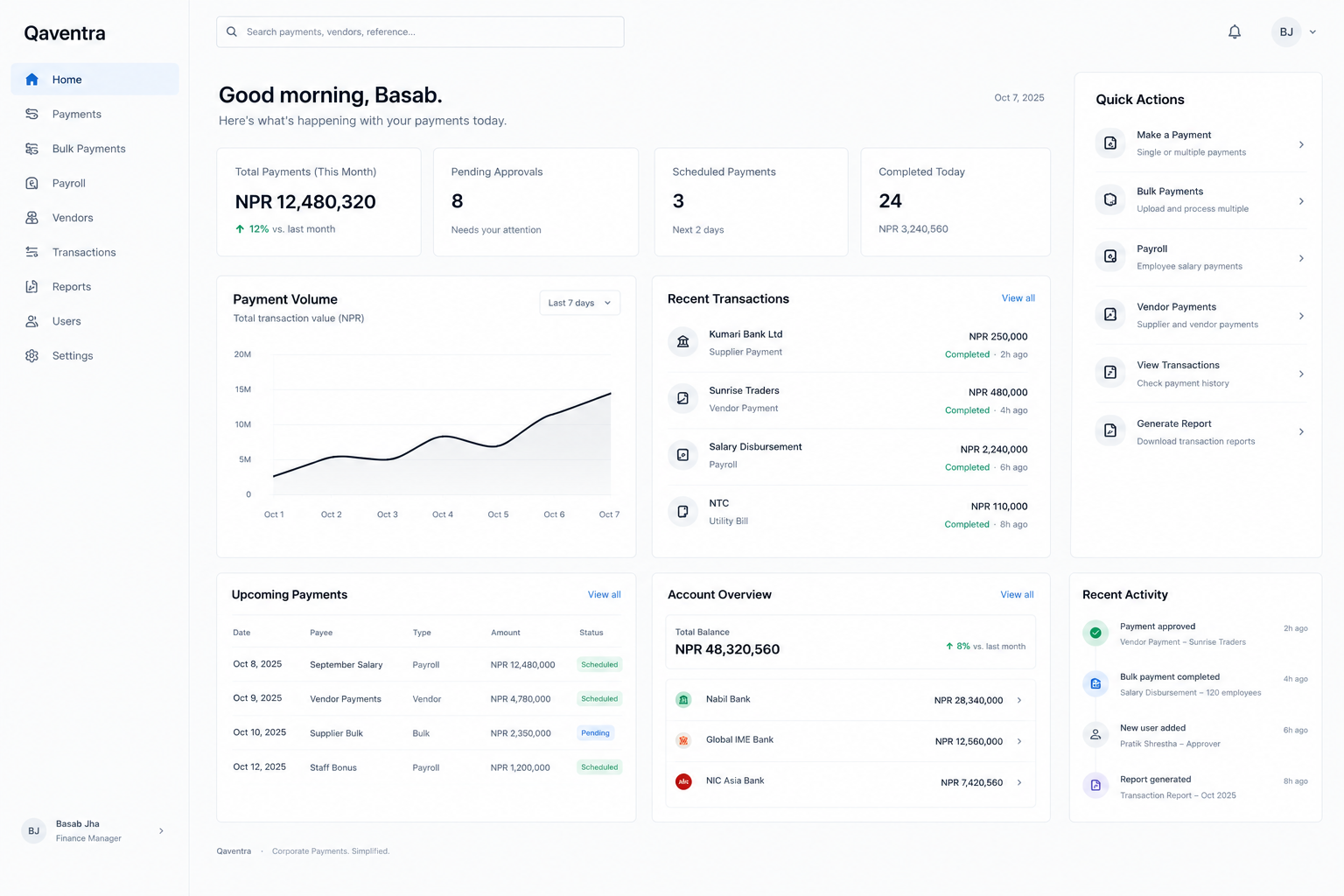Viewport: 1344px width, 896px height.
Task: Click the View Transactions quick action icon
Action: point(1110,373)
